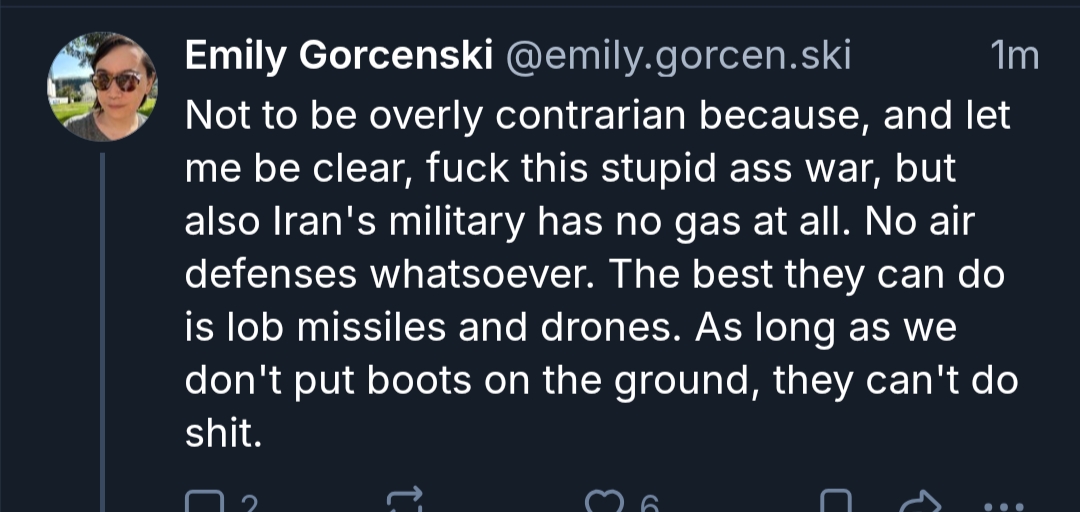This screenshot has height=512, width=1080.
Task: Open Emily Gorcenski's profile picture
Action: [102, 86]
